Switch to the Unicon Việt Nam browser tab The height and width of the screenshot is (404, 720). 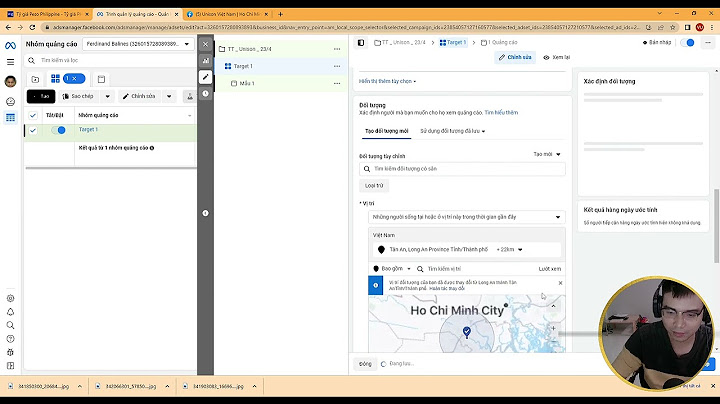[228, 14]
